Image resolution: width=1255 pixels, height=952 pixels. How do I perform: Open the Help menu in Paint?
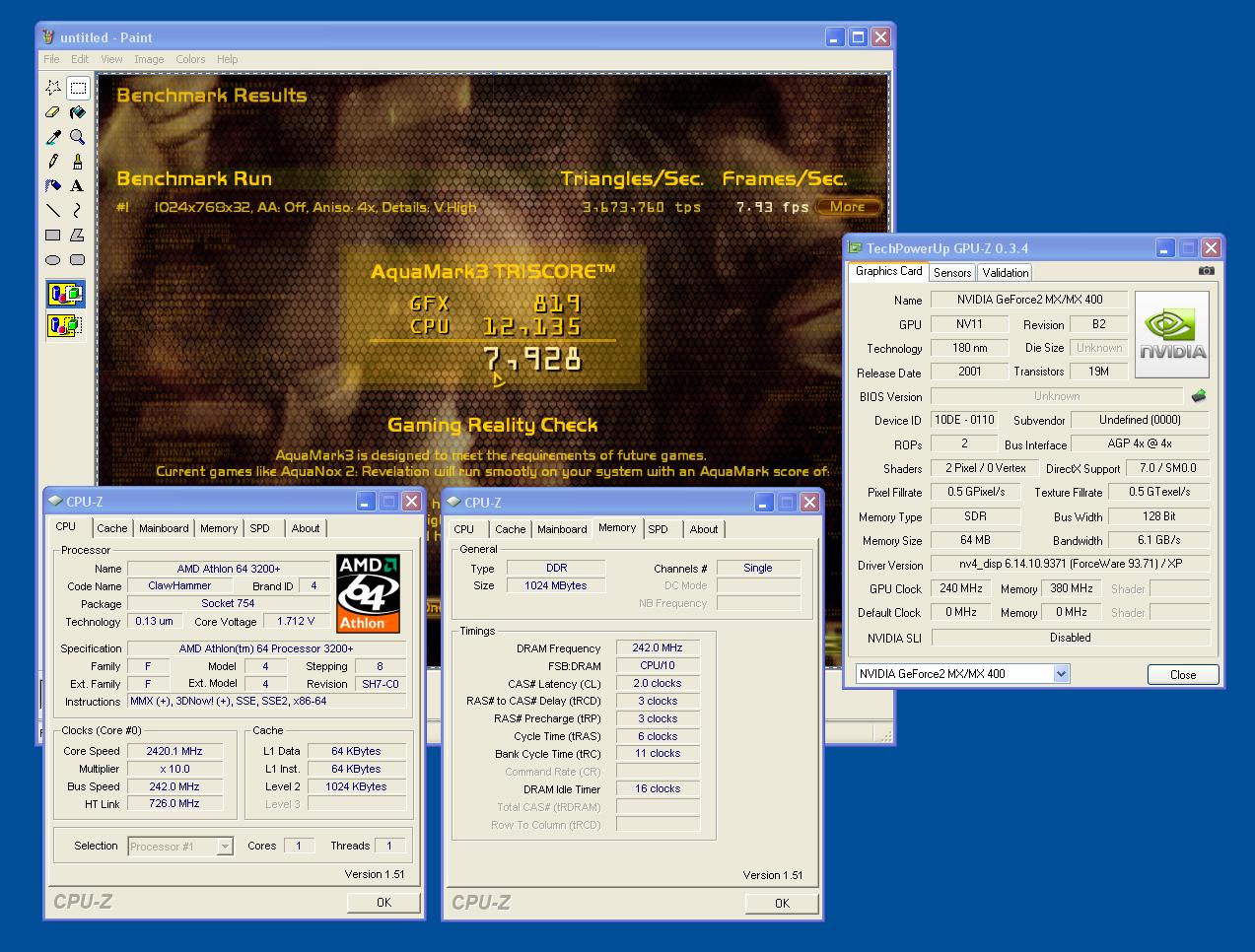[228, 59]
